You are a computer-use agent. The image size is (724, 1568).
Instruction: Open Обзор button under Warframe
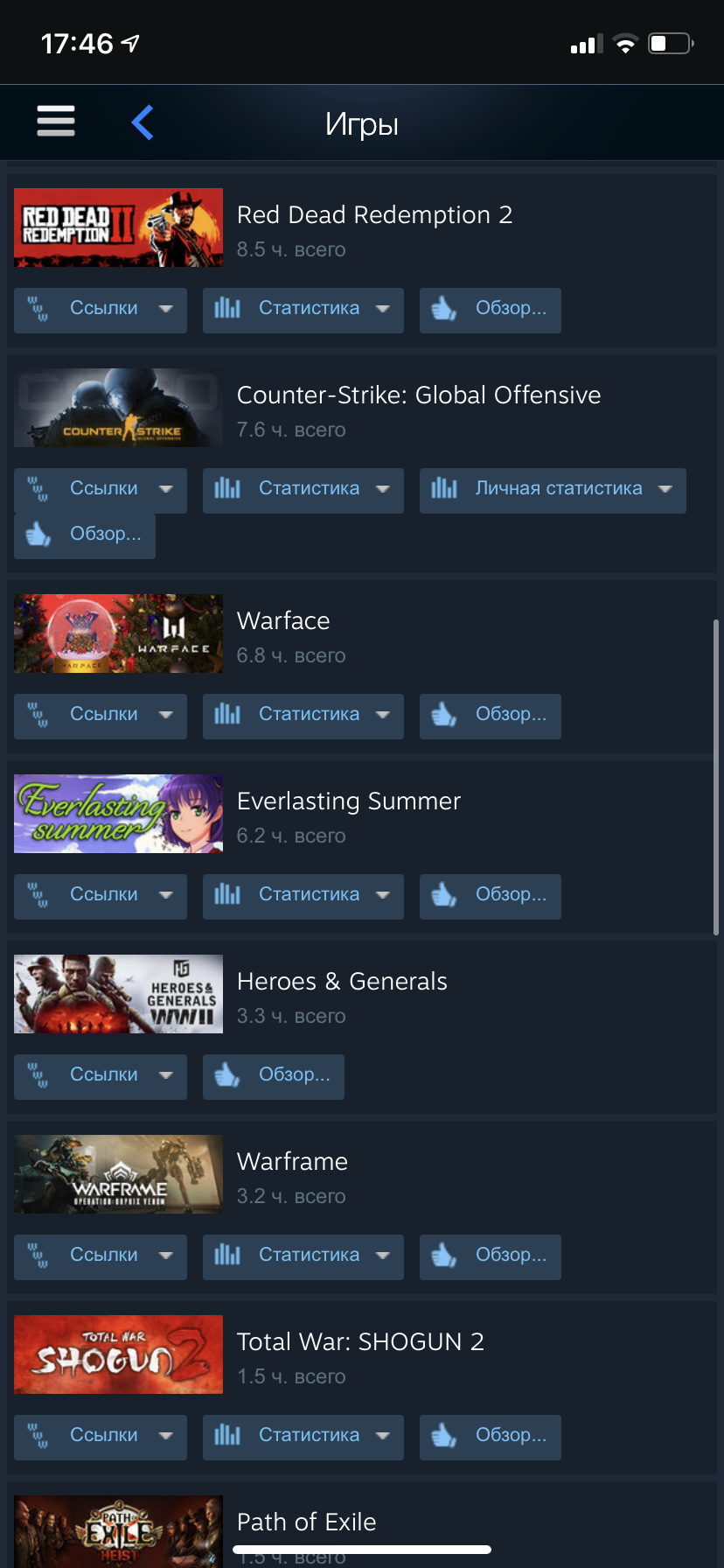[x=491, y=1256]
